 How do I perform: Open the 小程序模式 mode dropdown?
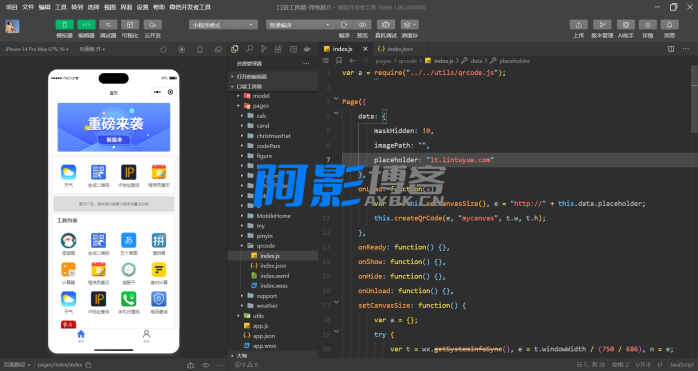tap(223, 25)
